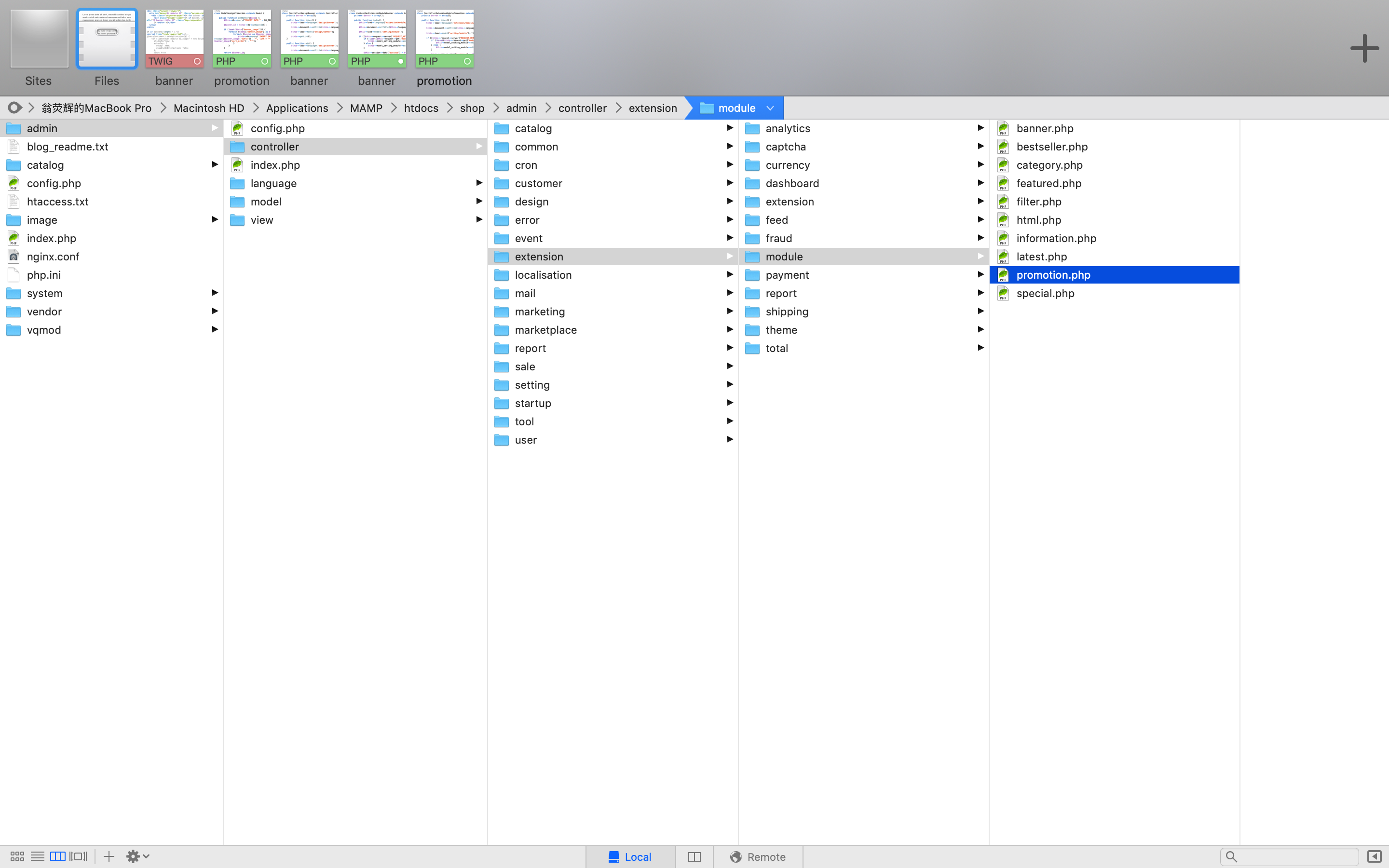Toggle split local/remote view

[694, 856]
